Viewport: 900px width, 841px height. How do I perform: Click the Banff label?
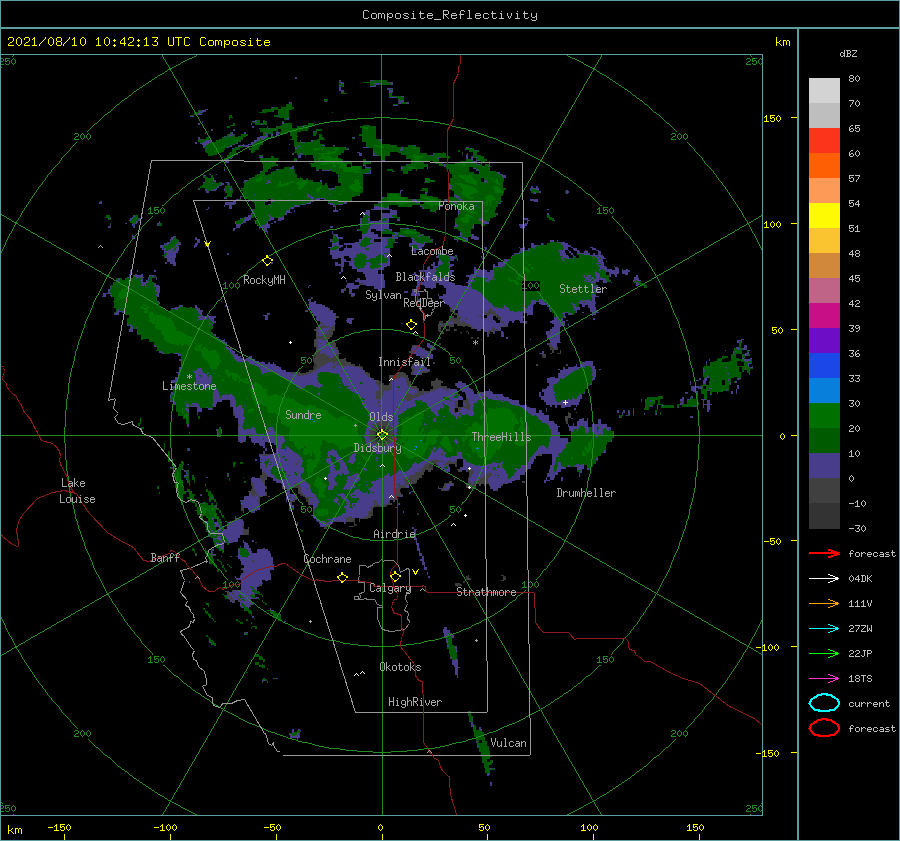[x=165, y=557]
